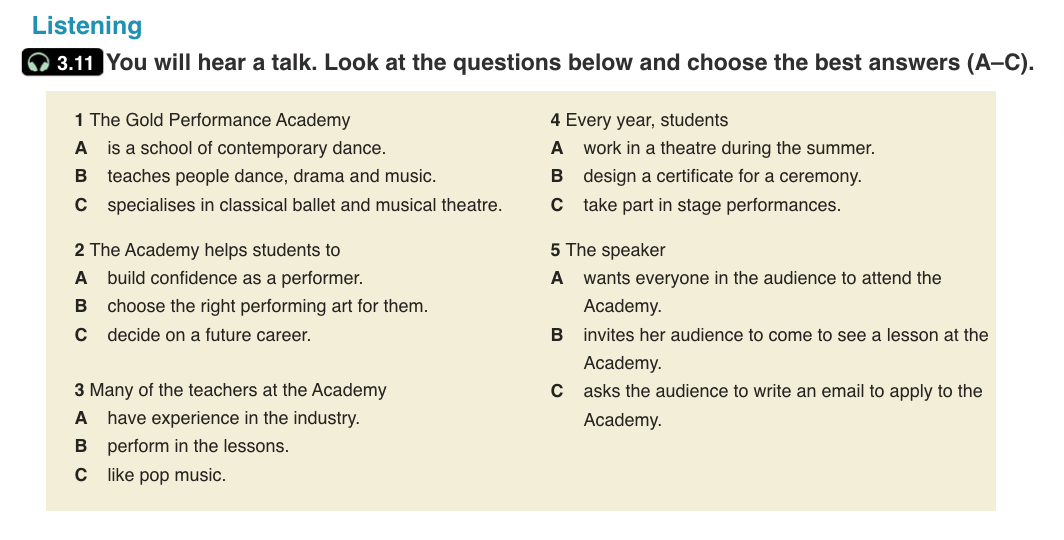Pick the "decide on a future career" answer
1064x540 pixels.
point(209,335)
